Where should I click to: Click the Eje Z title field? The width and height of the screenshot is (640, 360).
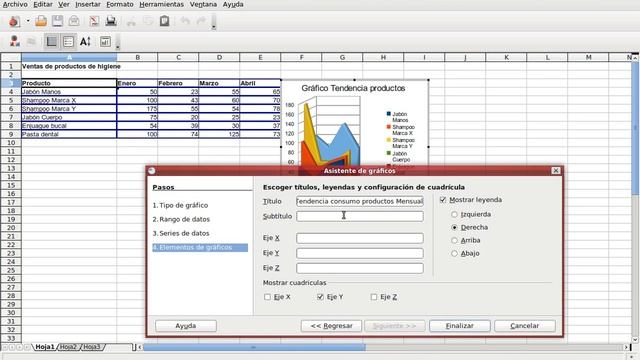click(360, 268)
